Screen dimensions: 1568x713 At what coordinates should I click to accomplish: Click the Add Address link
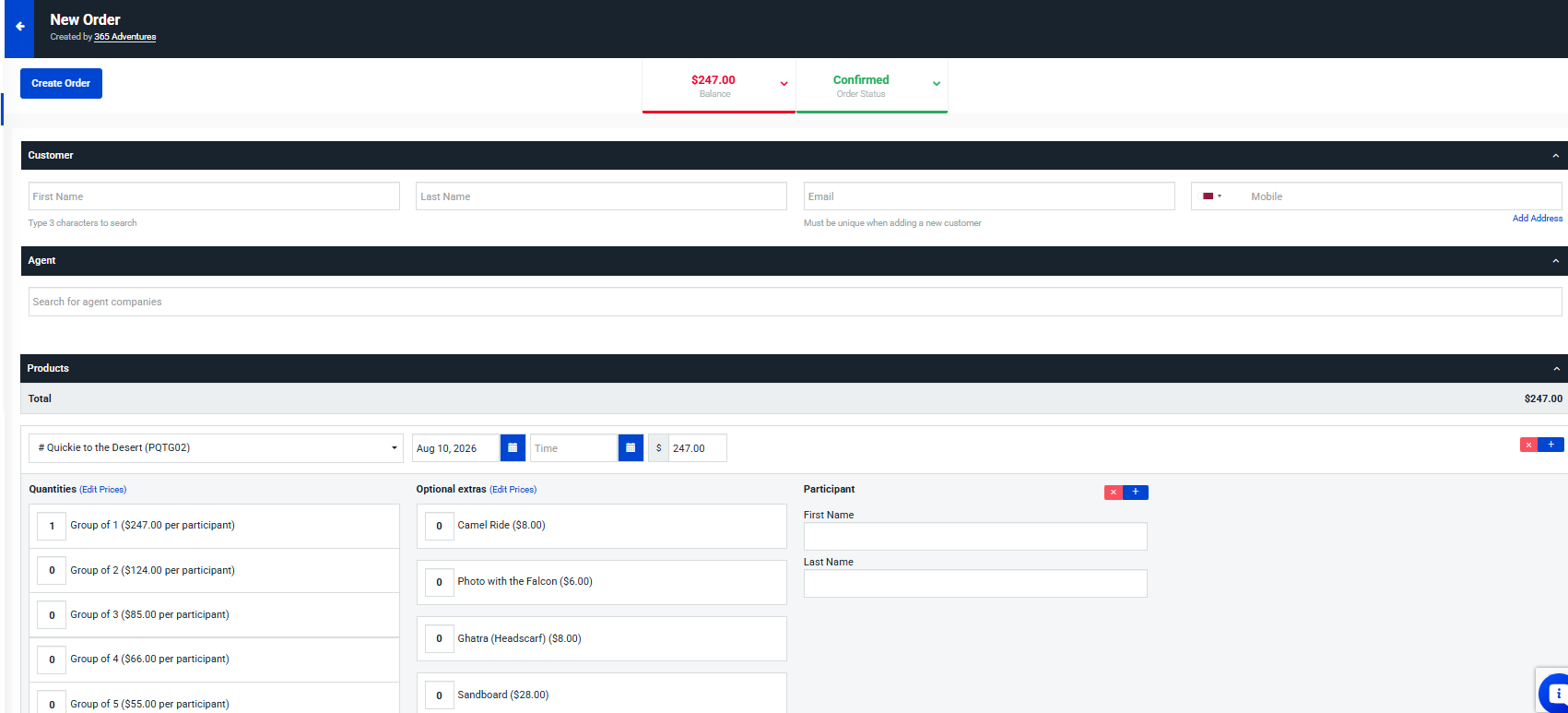coord(1538,219)
